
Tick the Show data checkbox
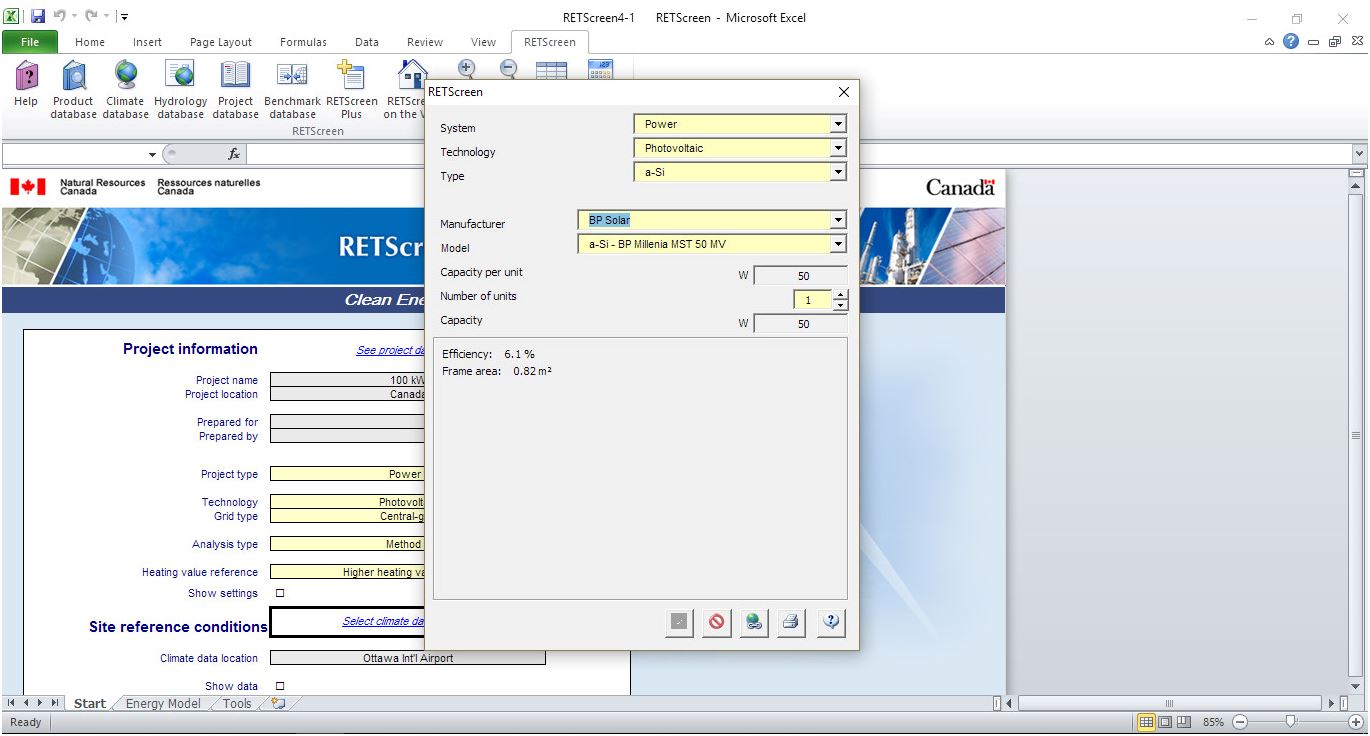(x=280, y=686)
